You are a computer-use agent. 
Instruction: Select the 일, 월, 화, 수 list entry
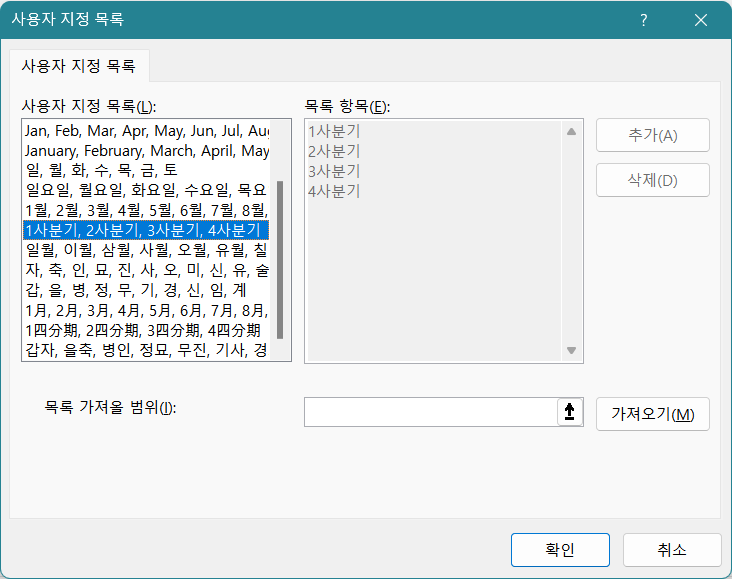[x=146, y=170]
